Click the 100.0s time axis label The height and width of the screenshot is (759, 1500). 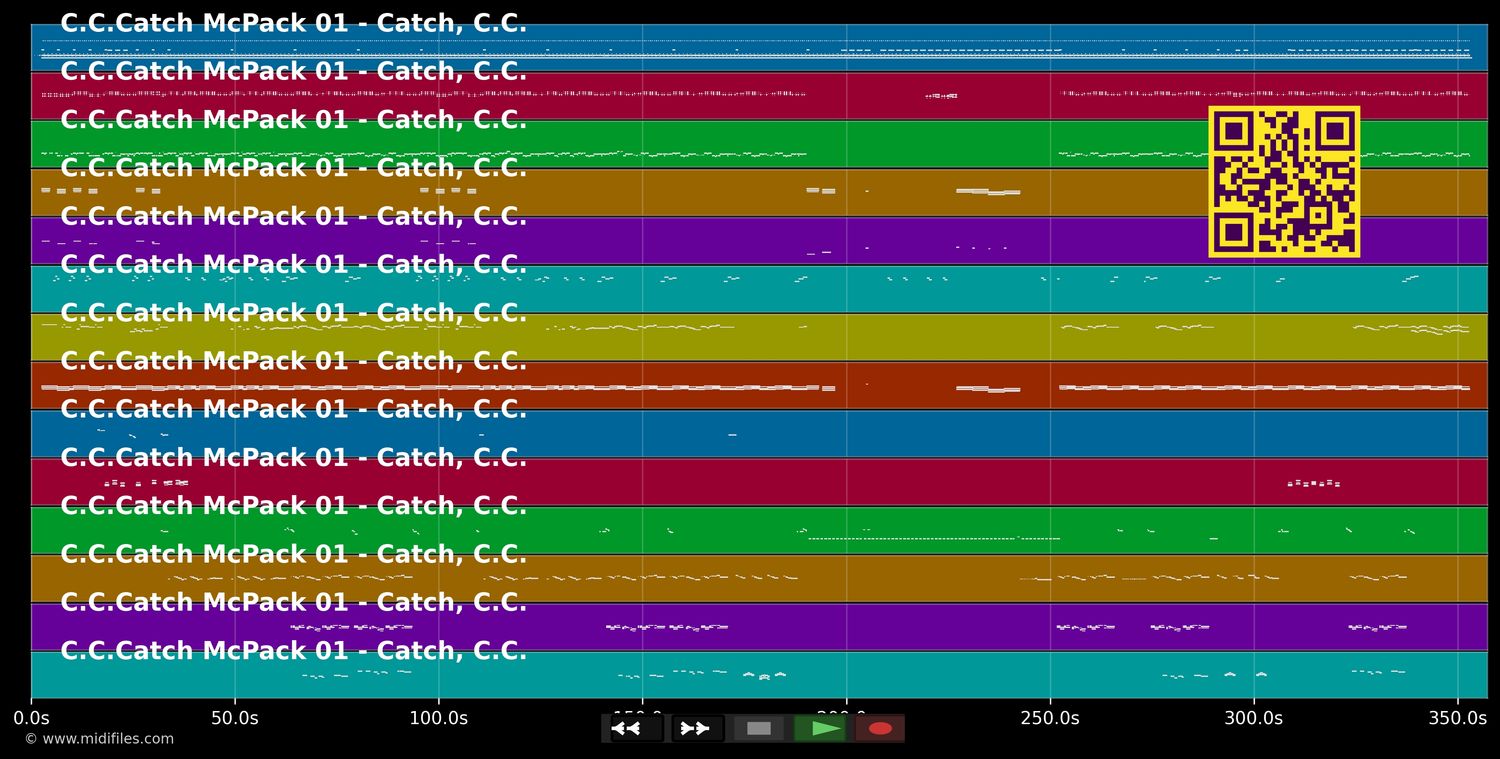pyautogui.click(x=438, y=718)
